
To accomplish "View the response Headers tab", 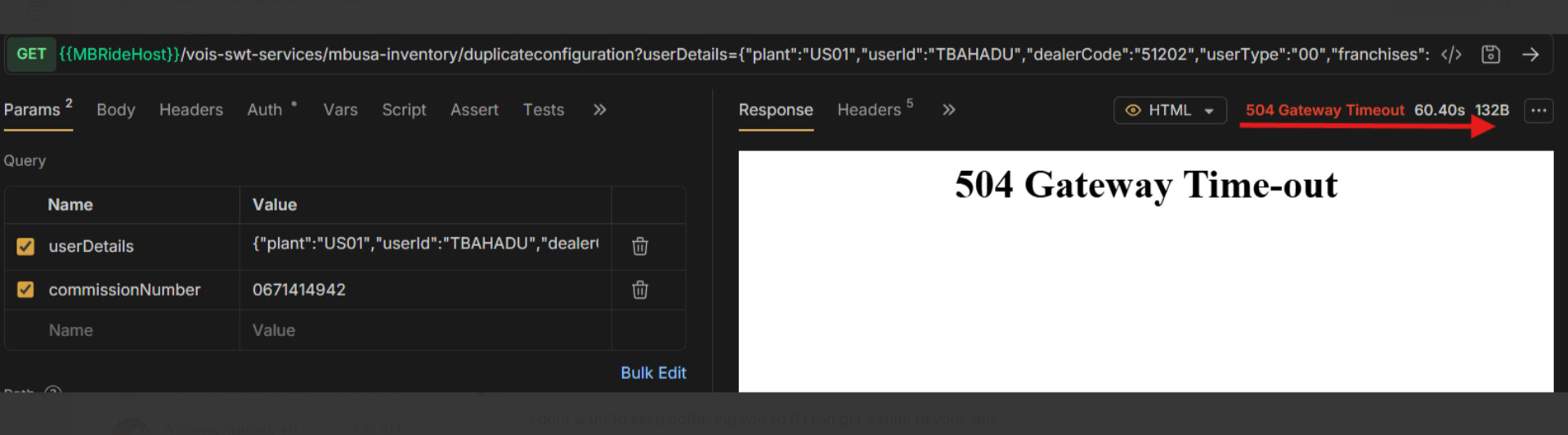I will pos(868,110).
